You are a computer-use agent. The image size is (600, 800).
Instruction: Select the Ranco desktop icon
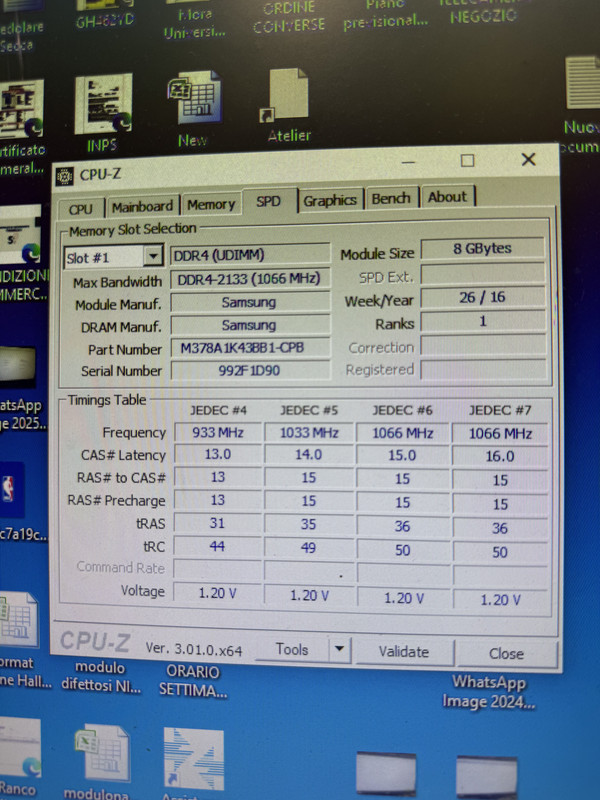19,757
